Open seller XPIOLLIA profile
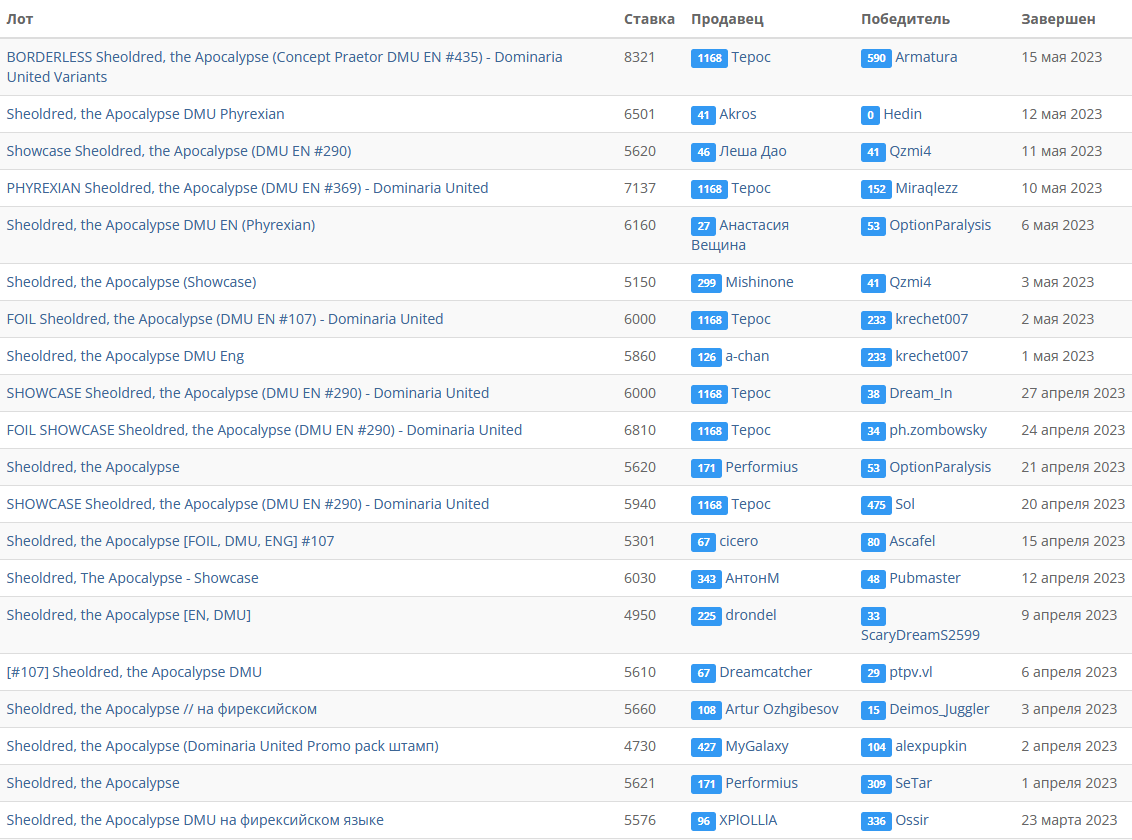 748,820
